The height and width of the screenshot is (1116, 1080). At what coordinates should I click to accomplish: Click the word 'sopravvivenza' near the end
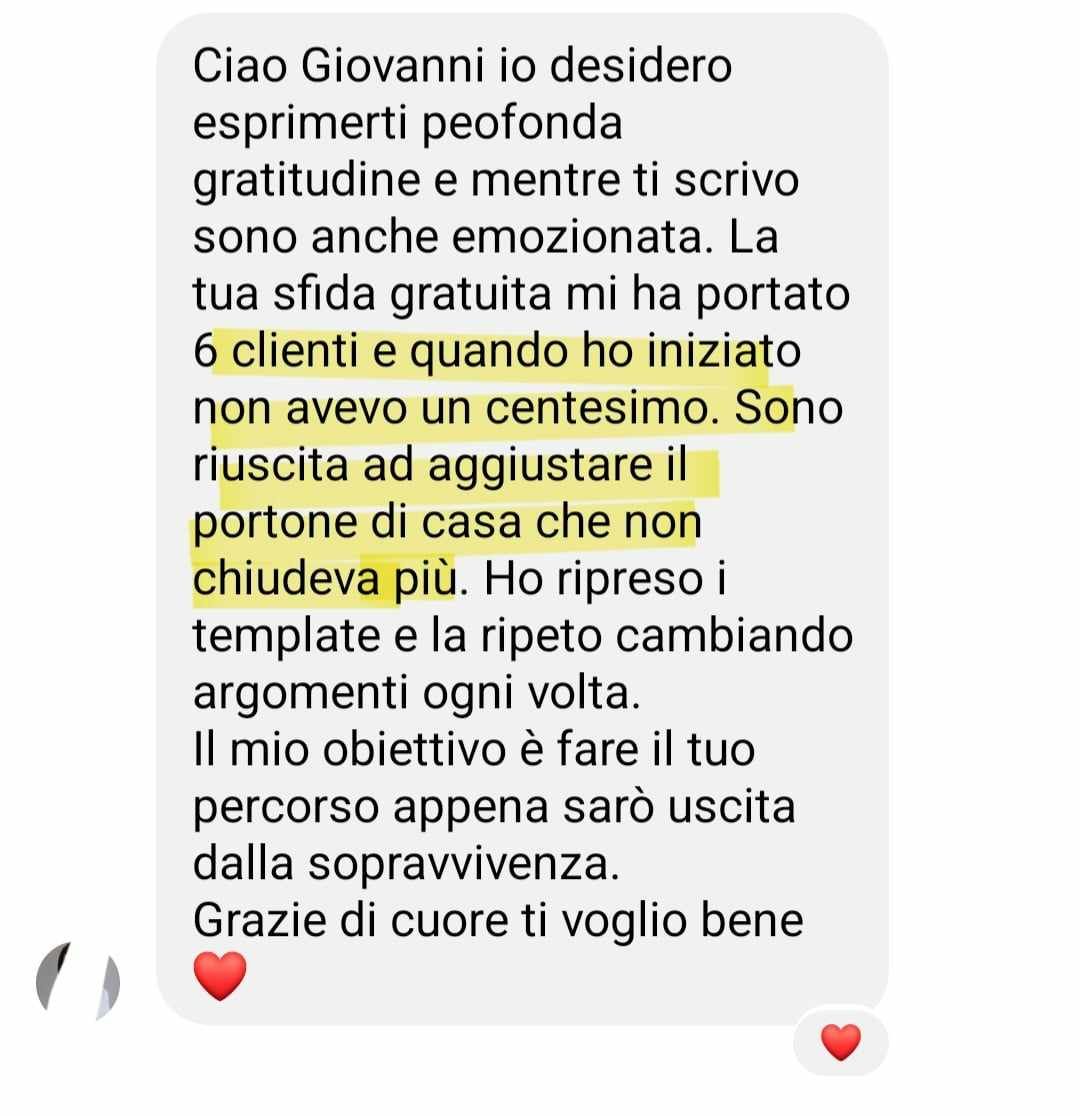pos(463,865)
